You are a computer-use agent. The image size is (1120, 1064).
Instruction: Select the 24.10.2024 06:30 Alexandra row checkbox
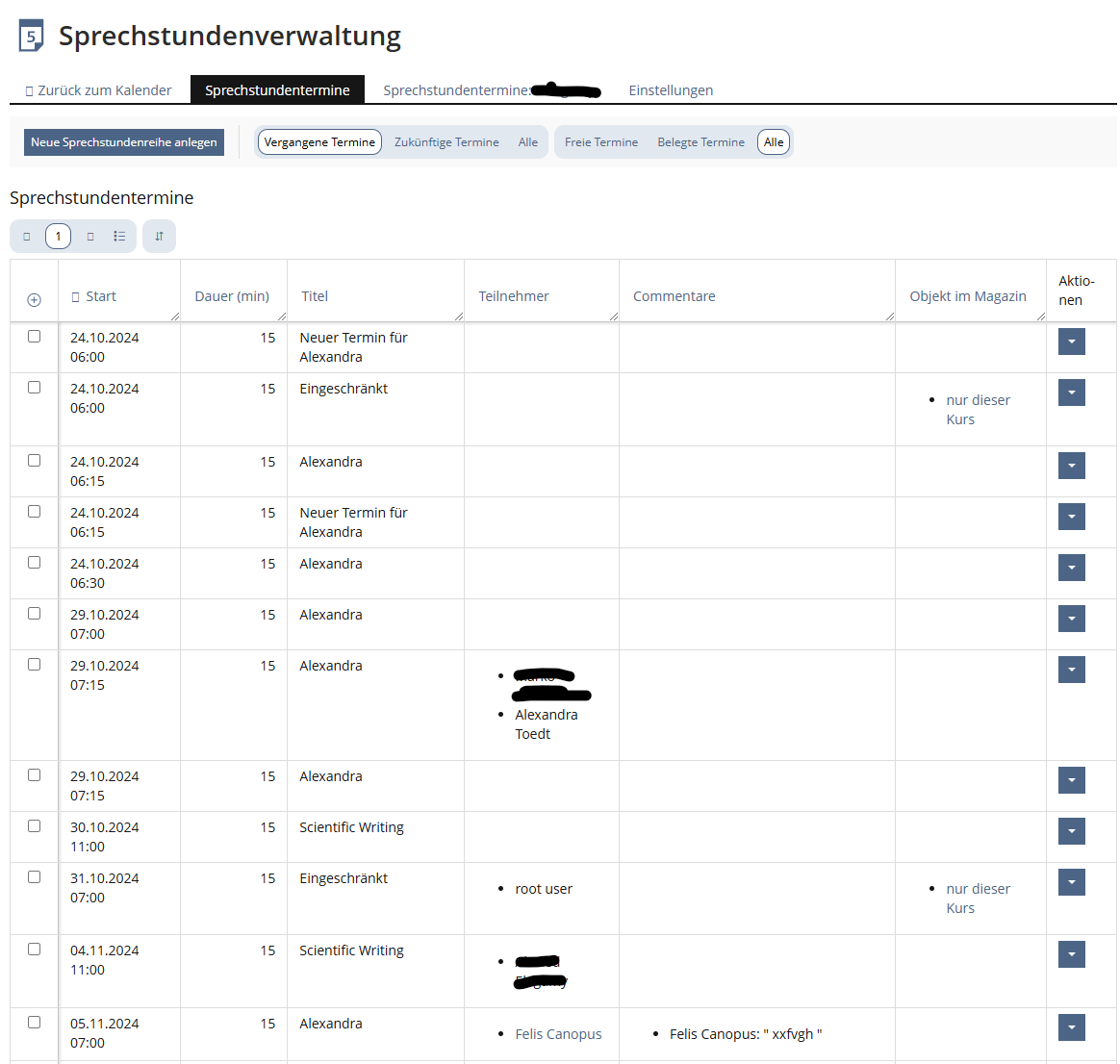click(35, 563)
